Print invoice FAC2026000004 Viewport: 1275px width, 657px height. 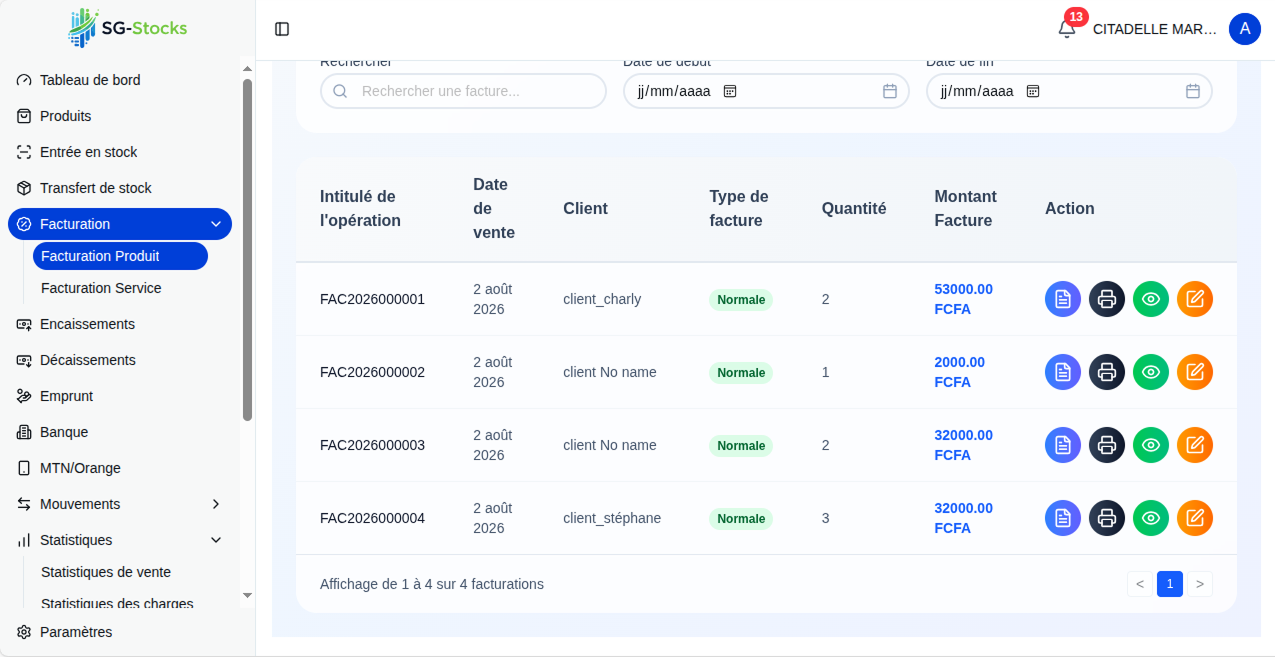tap(1107, 518)
